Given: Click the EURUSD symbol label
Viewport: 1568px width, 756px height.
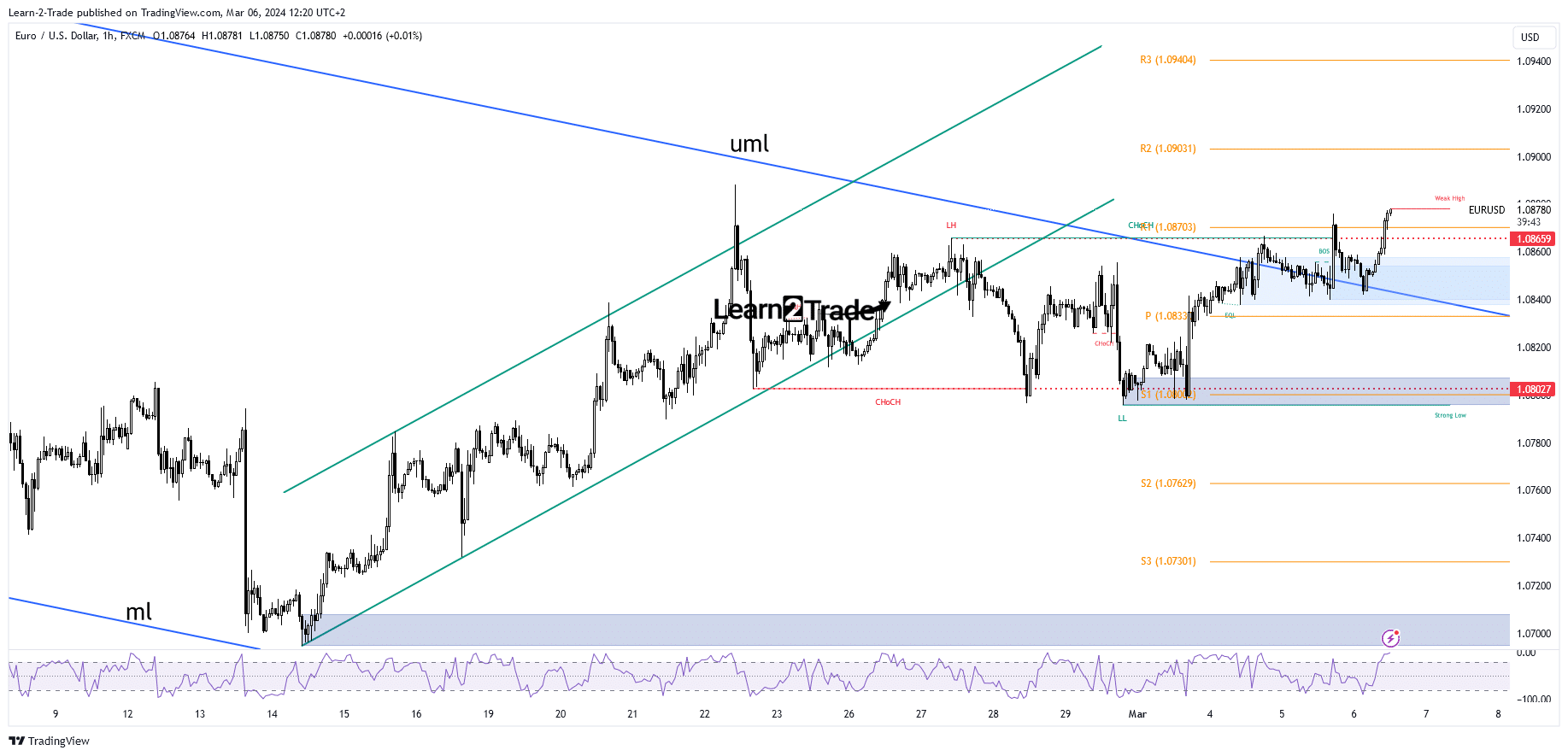Looking at the screenshot, I should [x=1487, y=210].
